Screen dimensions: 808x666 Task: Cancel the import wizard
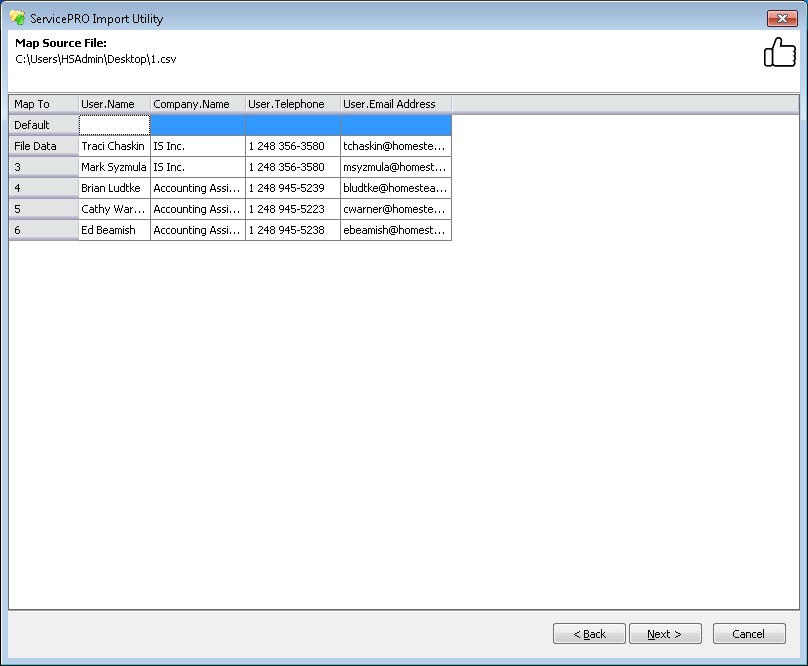pos(749,633)
